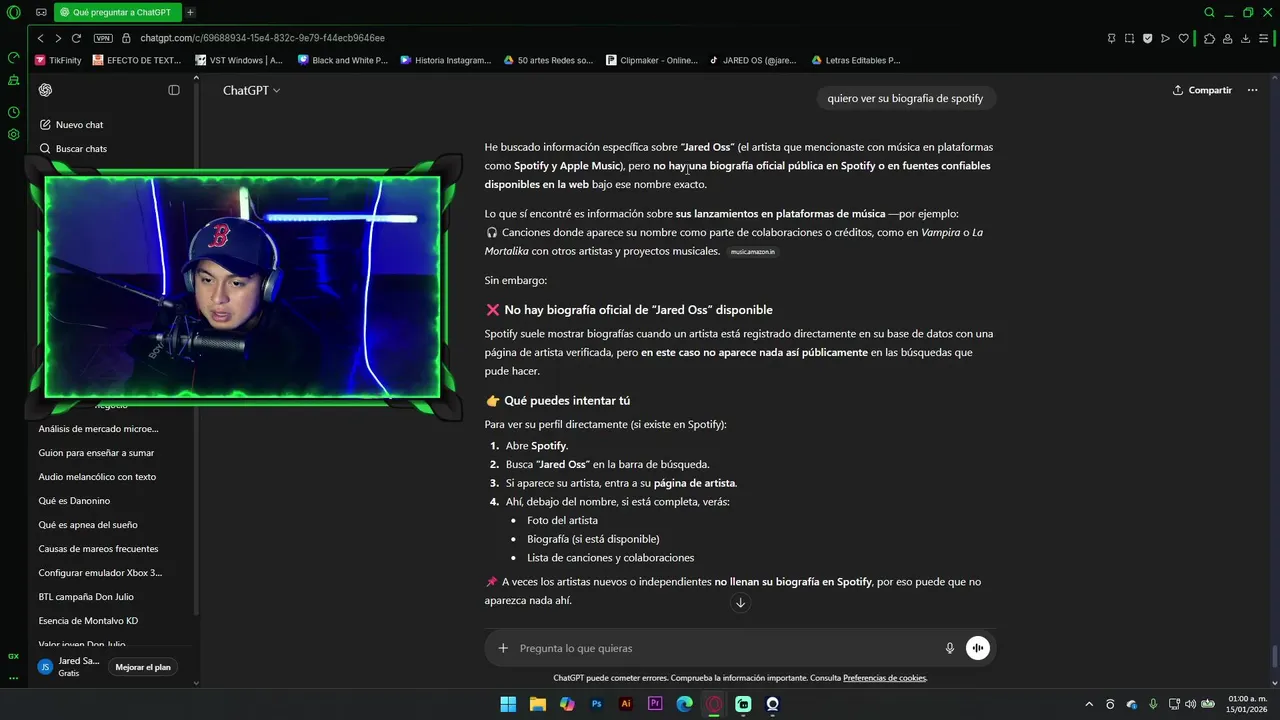Open a new tab with the plus button
The width and height of the screenshot is (1280, 720).
click(190, 12)
